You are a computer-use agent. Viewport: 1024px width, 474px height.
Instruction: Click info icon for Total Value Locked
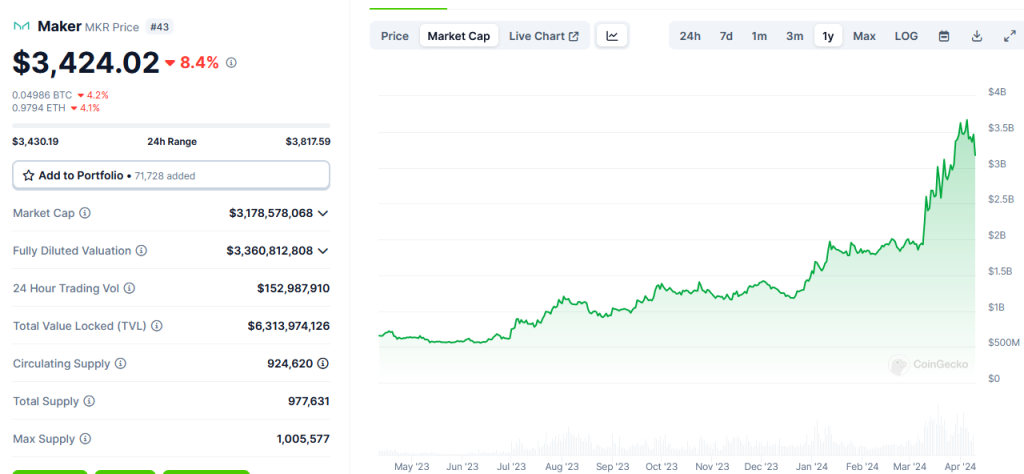tap(156, 326)
